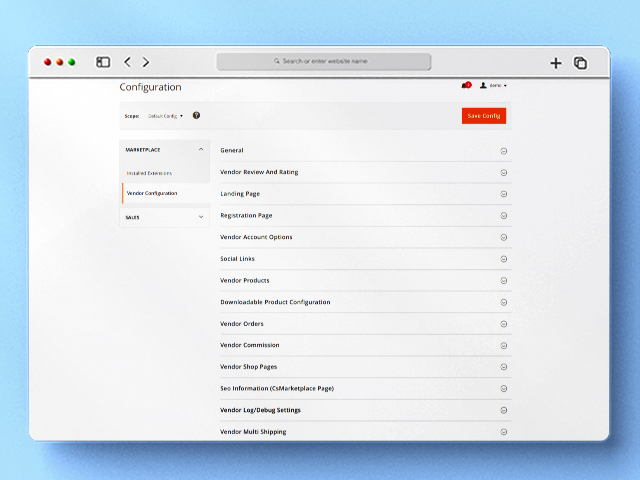Select Vendor Configuration in sidebar

(152, 193)
